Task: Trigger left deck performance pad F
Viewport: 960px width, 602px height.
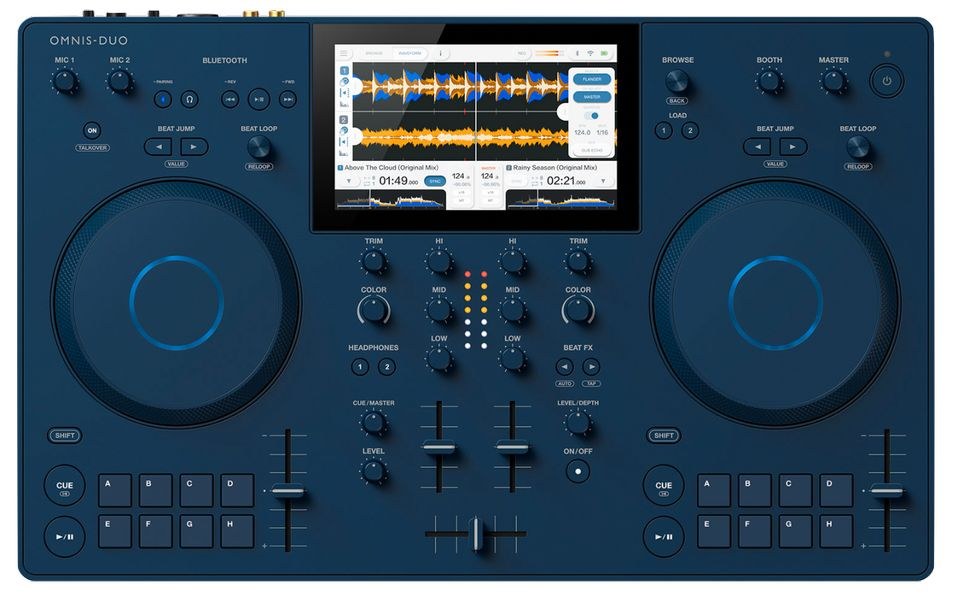Action: pyautogui.click(x=156, y=531)
